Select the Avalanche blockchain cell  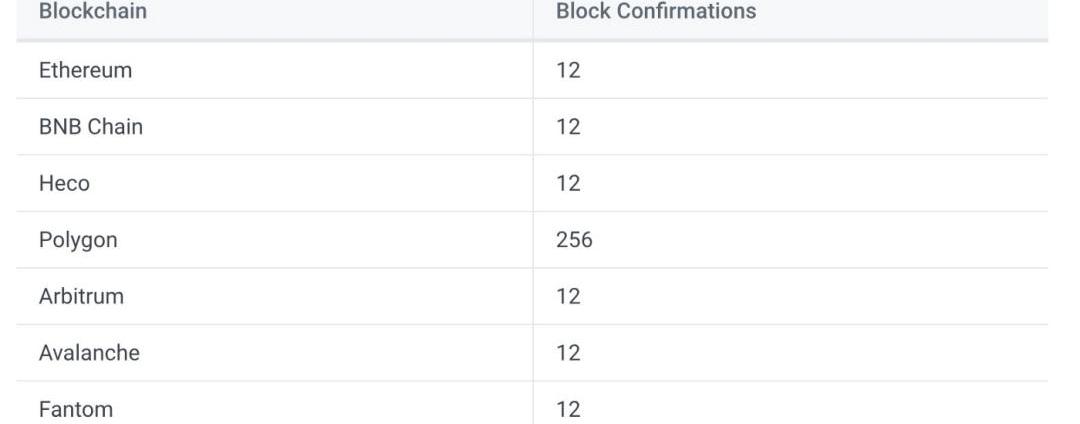pos(89,353)
